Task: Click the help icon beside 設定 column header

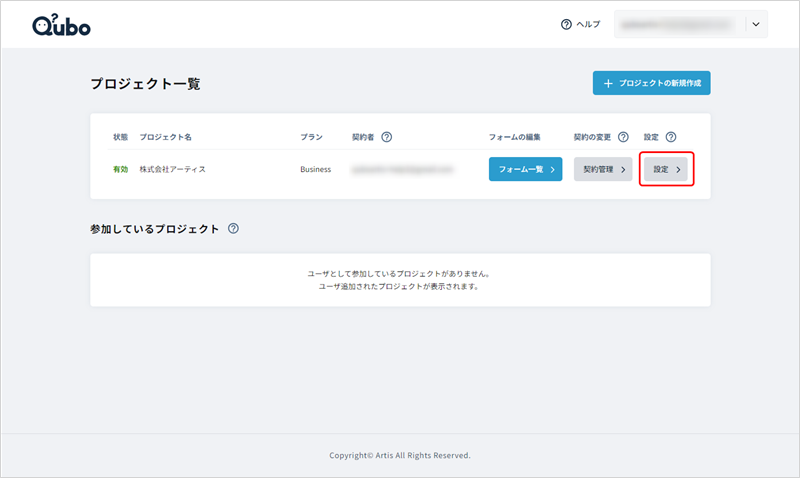Action: pos(671,137)
